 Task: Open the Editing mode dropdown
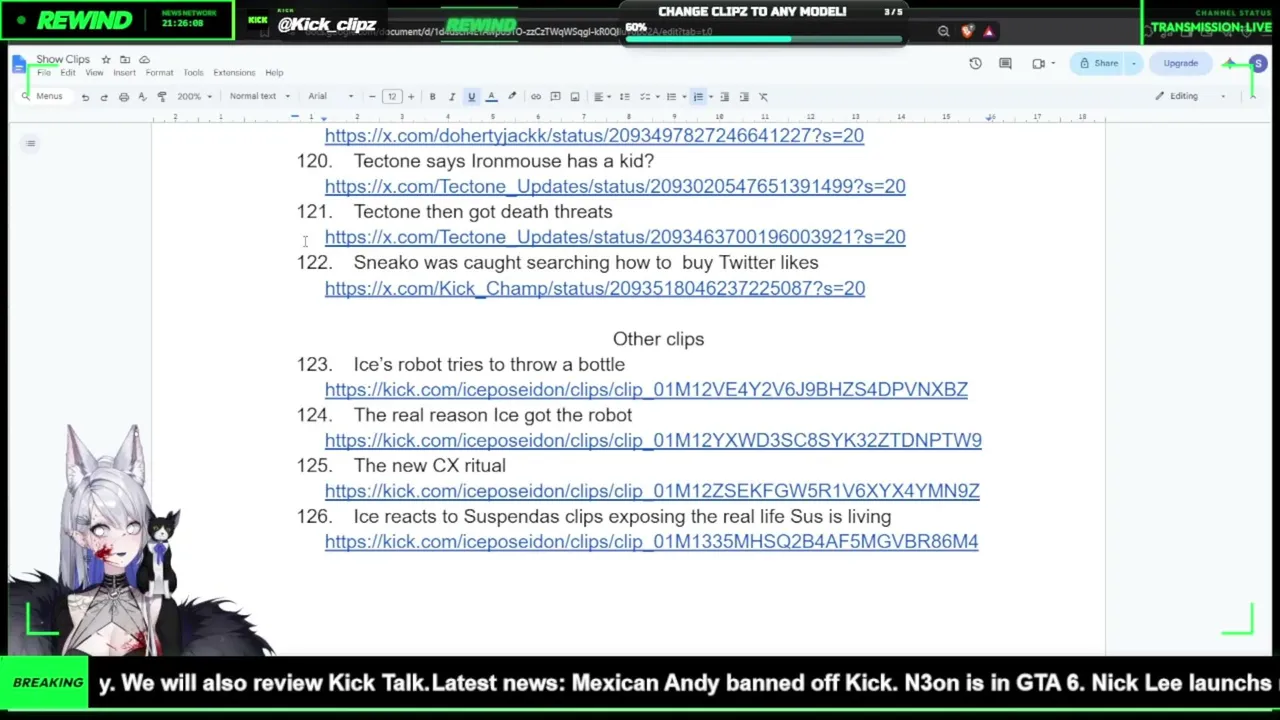point(1190,97)
